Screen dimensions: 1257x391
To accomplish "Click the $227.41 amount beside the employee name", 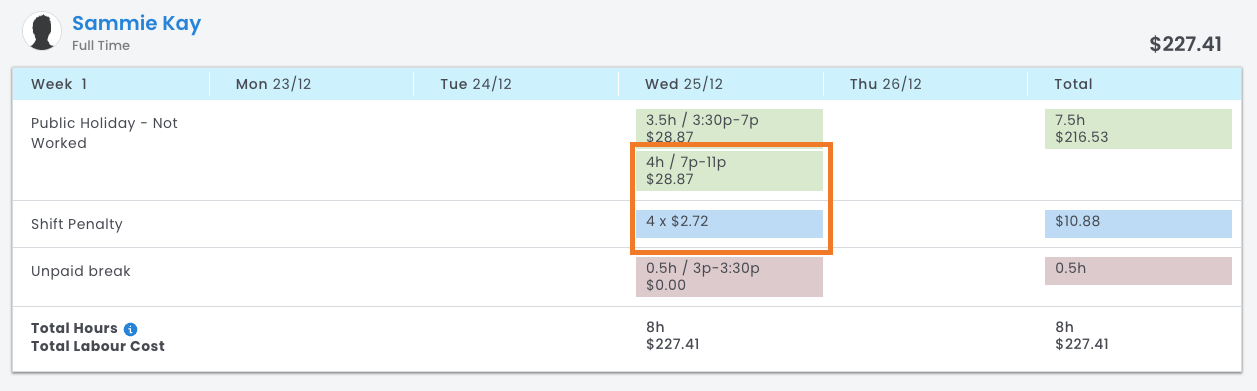I will pyautogui.click(x=1186, y=44).
